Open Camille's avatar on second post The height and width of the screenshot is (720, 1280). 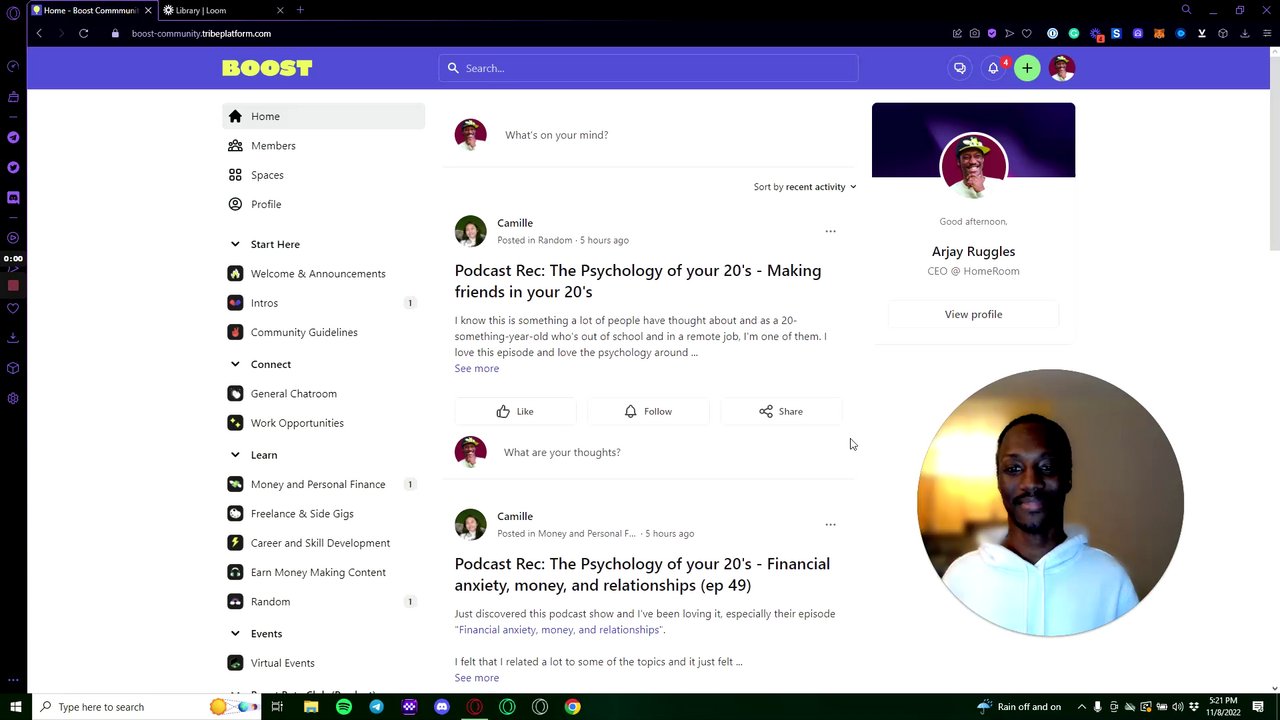pos(470,524)
